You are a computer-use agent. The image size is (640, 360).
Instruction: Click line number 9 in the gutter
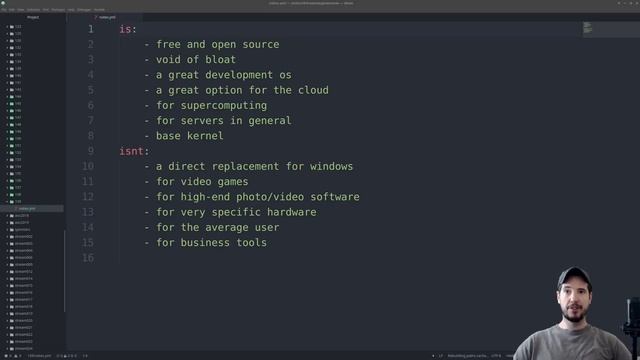[91, 151]
